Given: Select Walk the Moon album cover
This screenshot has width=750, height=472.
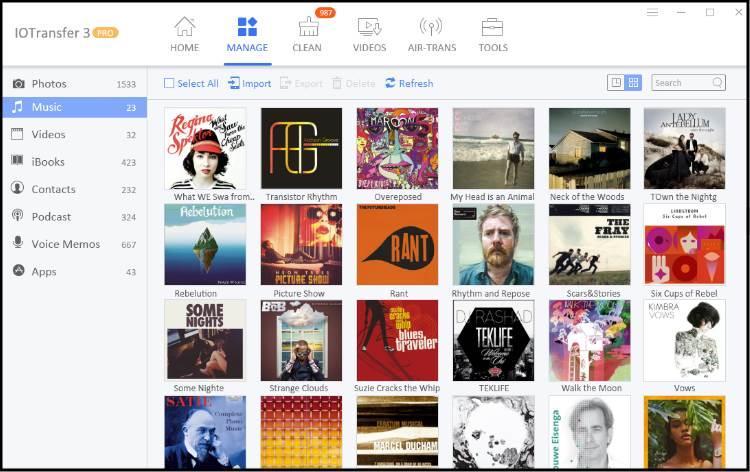Looking at the screenshot, I should [589, 340].
